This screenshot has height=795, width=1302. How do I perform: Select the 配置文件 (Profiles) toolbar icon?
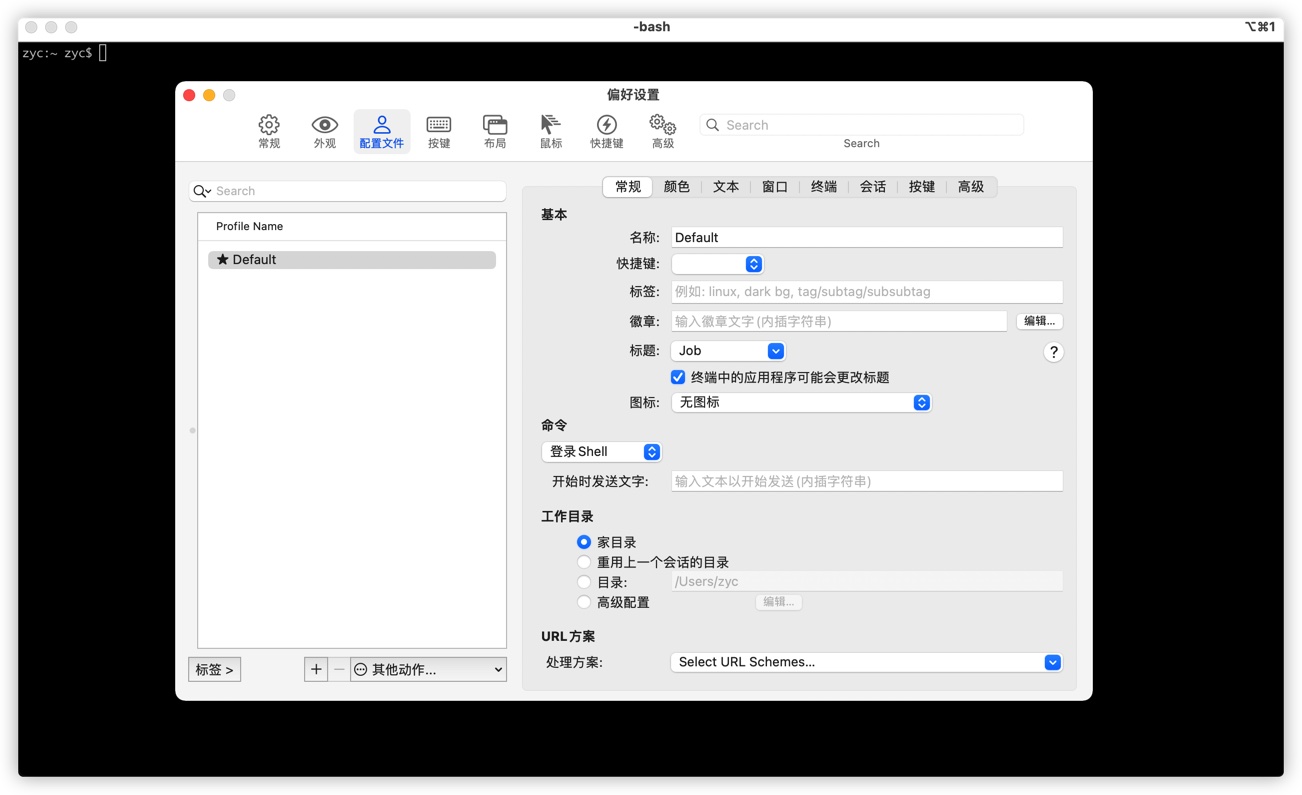(381, 131)
